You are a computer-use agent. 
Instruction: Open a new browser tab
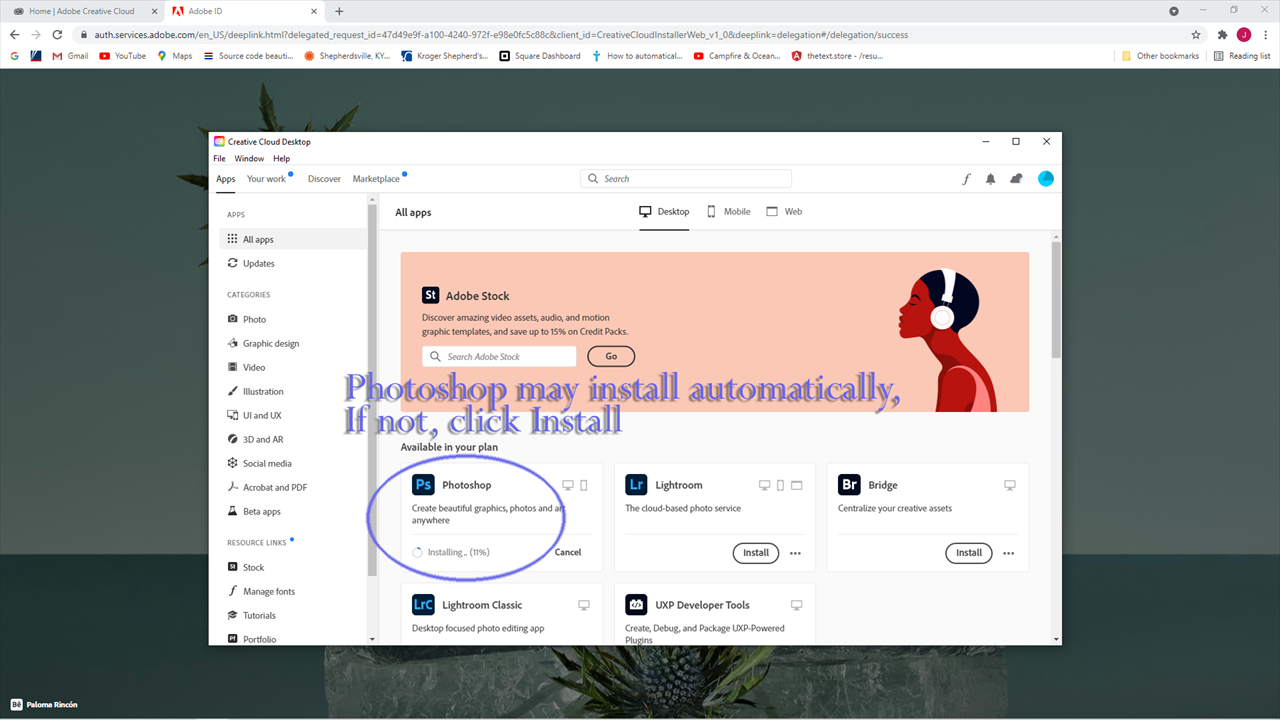pos(339,11)
